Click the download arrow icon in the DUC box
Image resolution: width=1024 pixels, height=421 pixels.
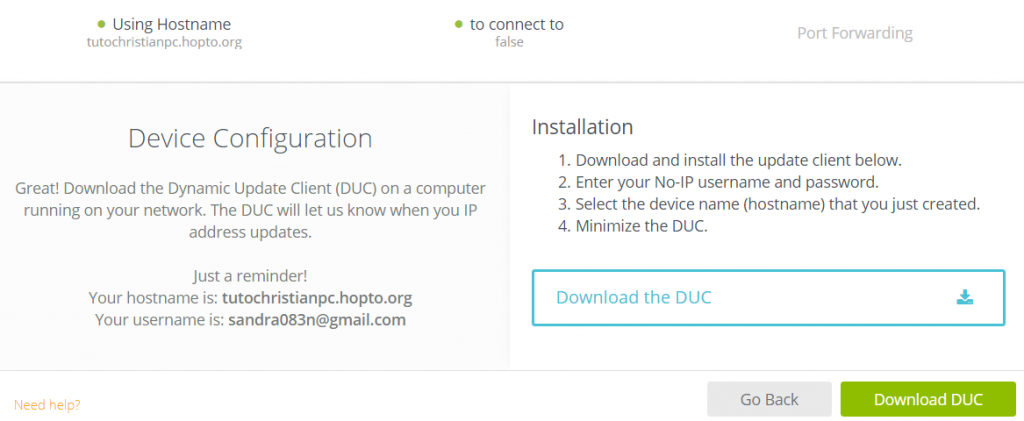(x=964, y=297)
